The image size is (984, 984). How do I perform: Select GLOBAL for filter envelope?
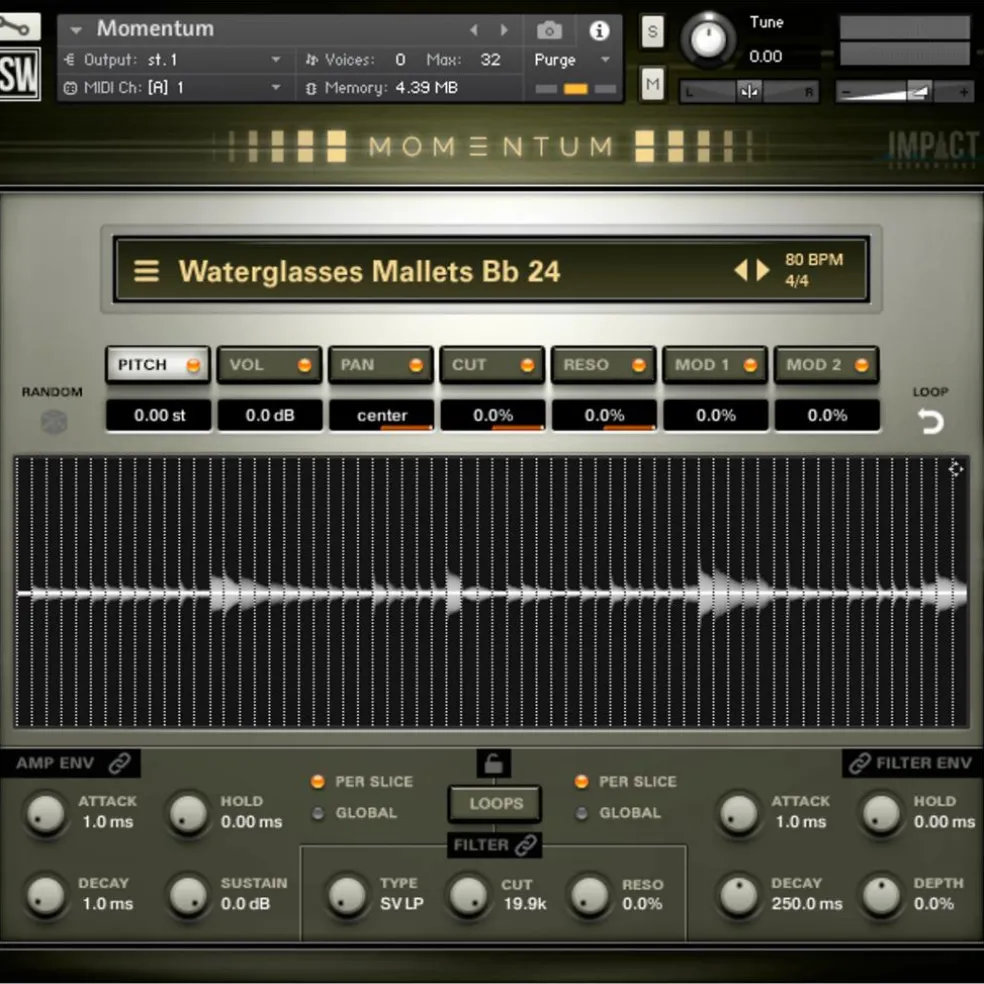coord(581,813)
